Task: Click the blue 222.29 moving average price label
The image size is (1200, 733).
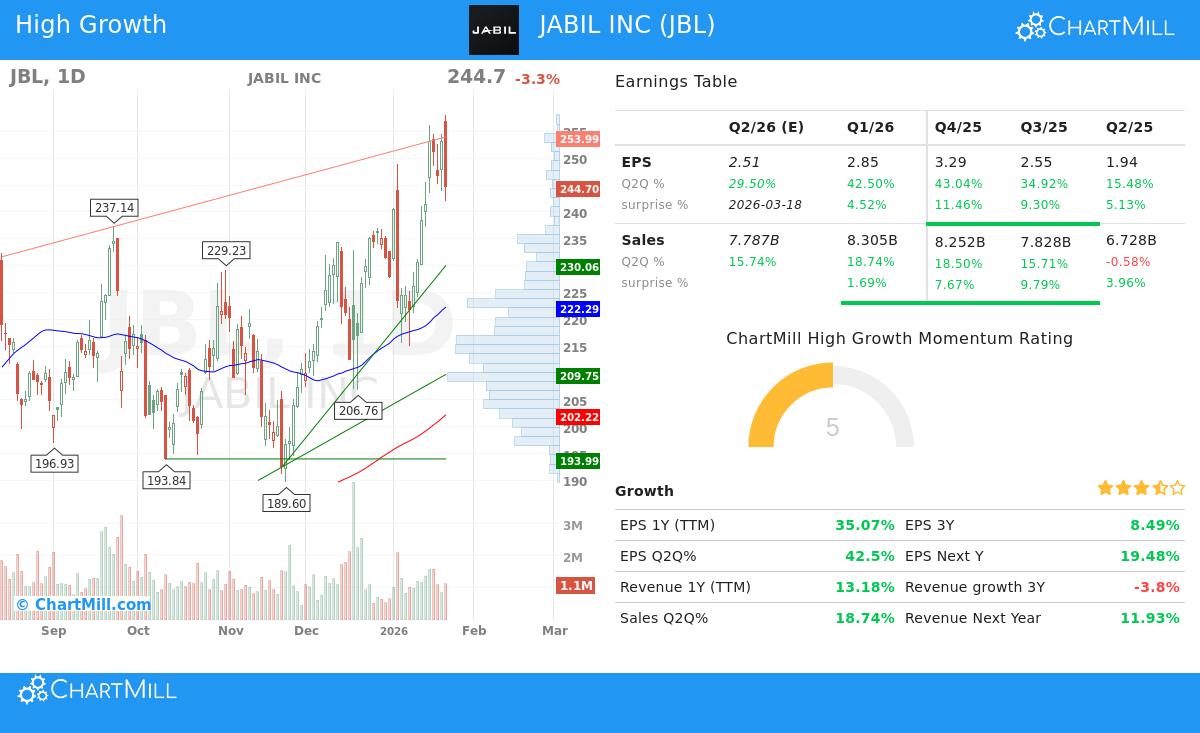Action: 576,310
